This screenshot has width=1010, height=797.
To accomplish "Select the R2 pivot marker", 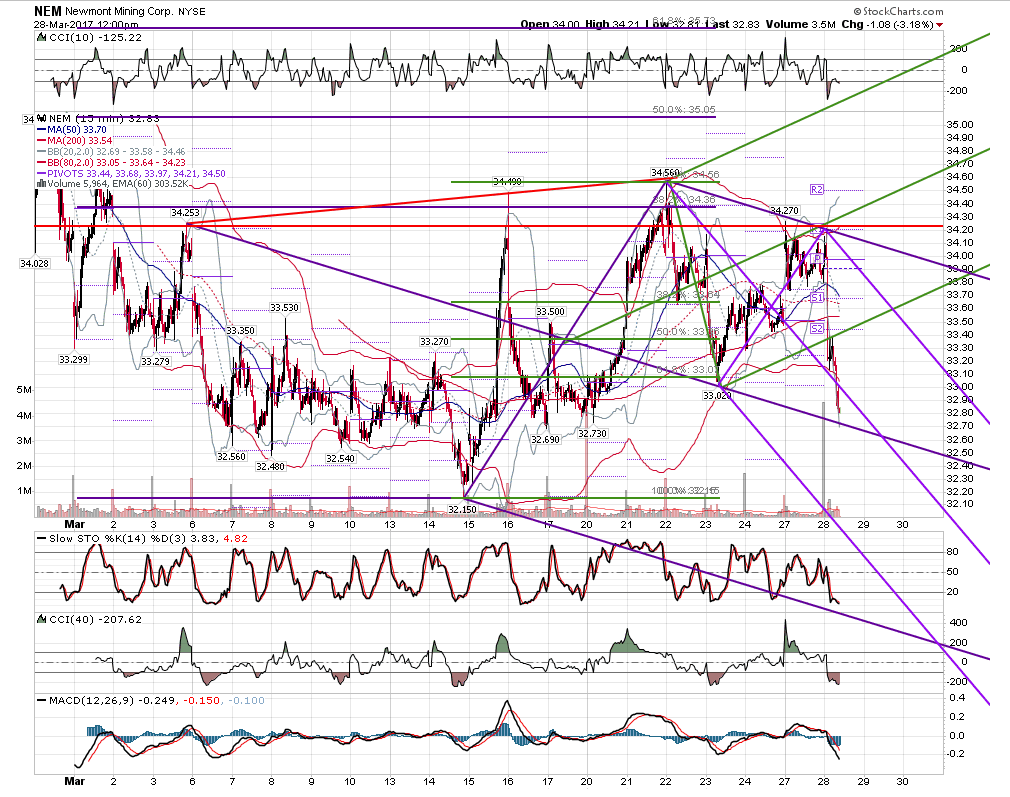I will (x=817, y=189).
